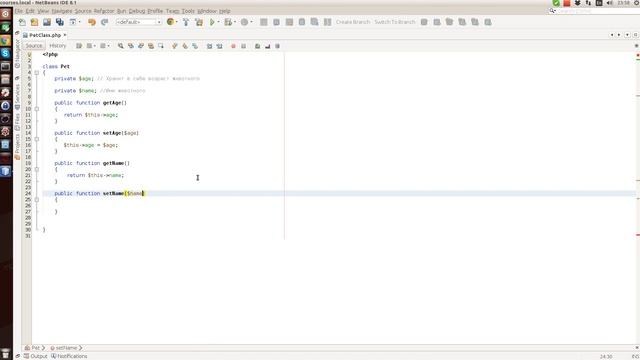
Task: Open the Output panel
Action: point(36,356)
